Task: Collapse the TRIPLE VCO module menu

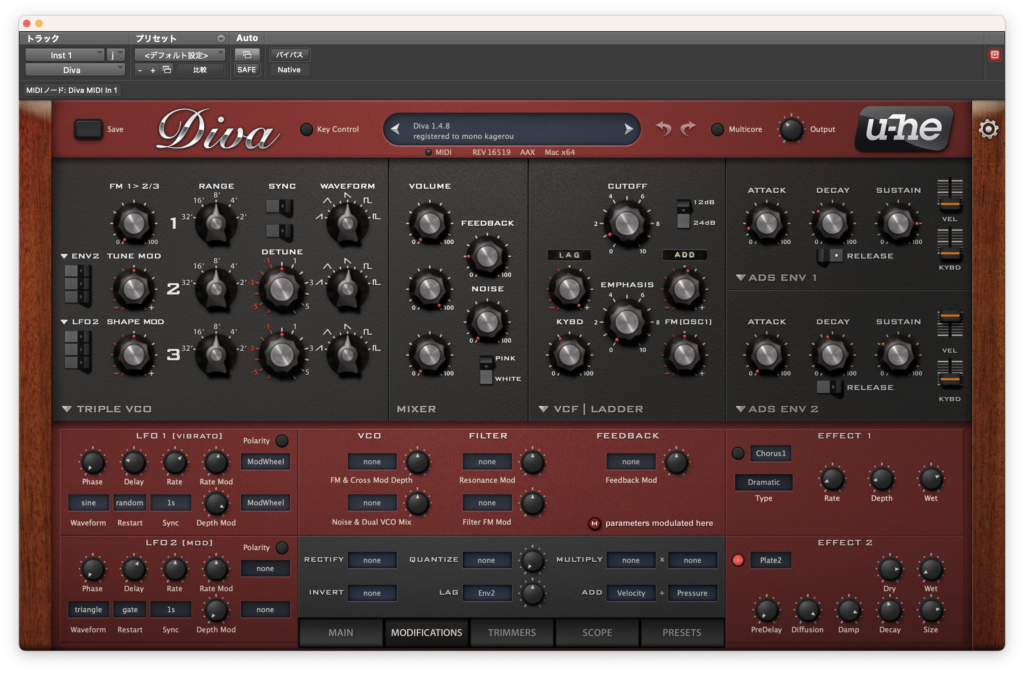Action: click(67, 409)
